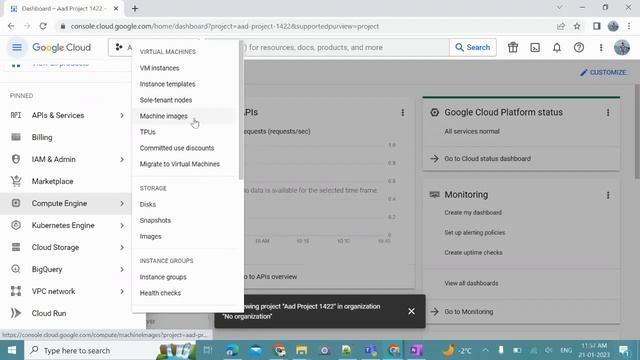Activate Cloud Shell terminal icon

click(x=535, y=47)
